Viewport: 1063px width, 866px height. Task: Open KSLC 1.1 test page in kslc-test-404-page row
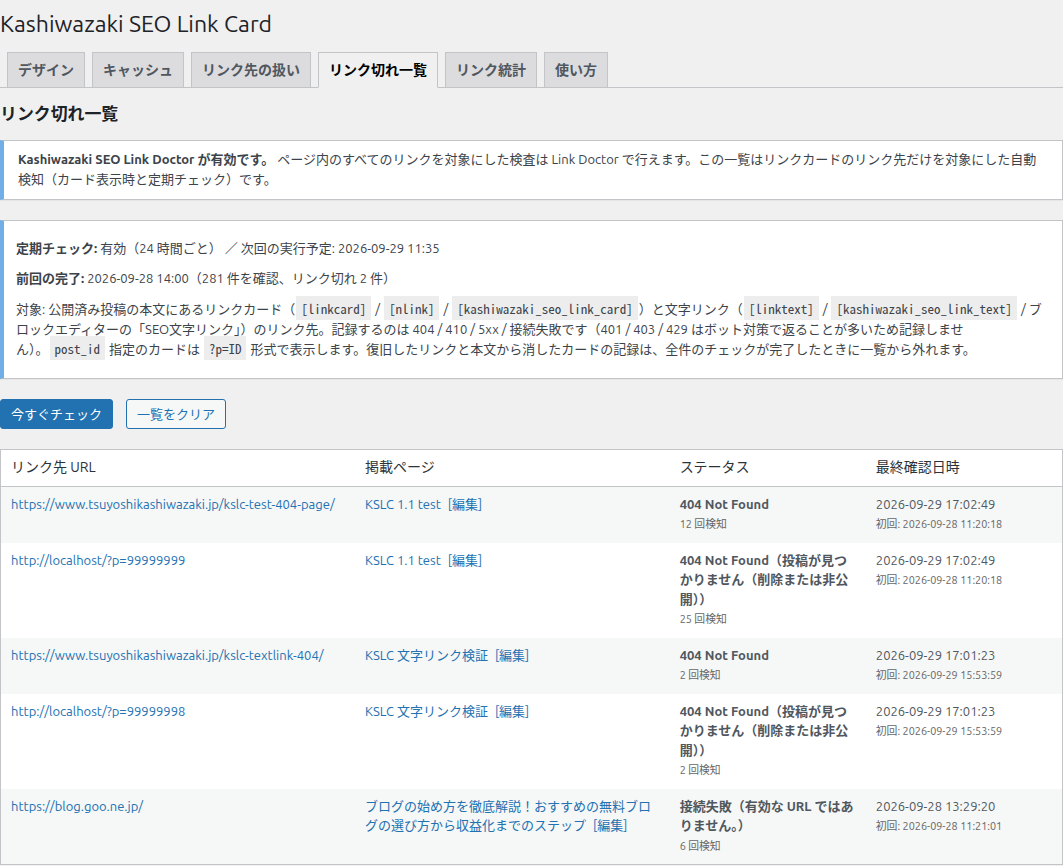tap(403, 505)
